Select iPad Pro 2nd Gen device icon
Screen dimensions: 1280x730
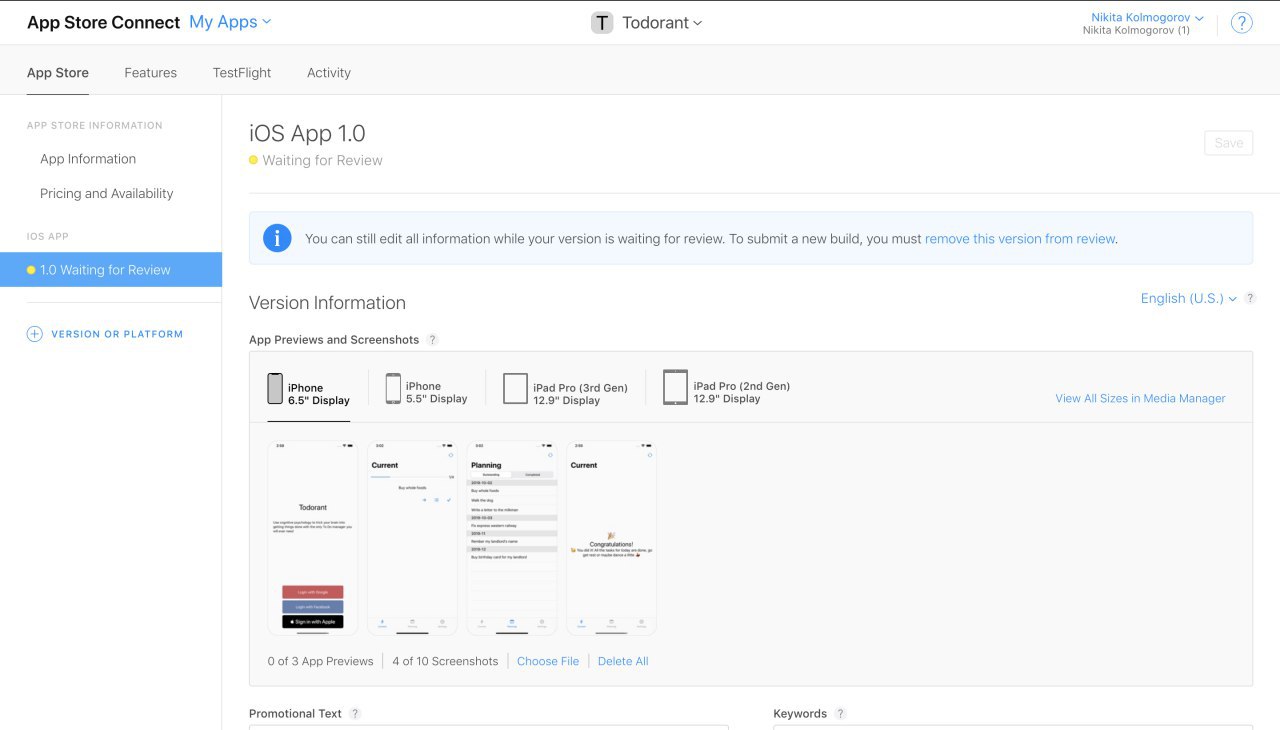675,387
